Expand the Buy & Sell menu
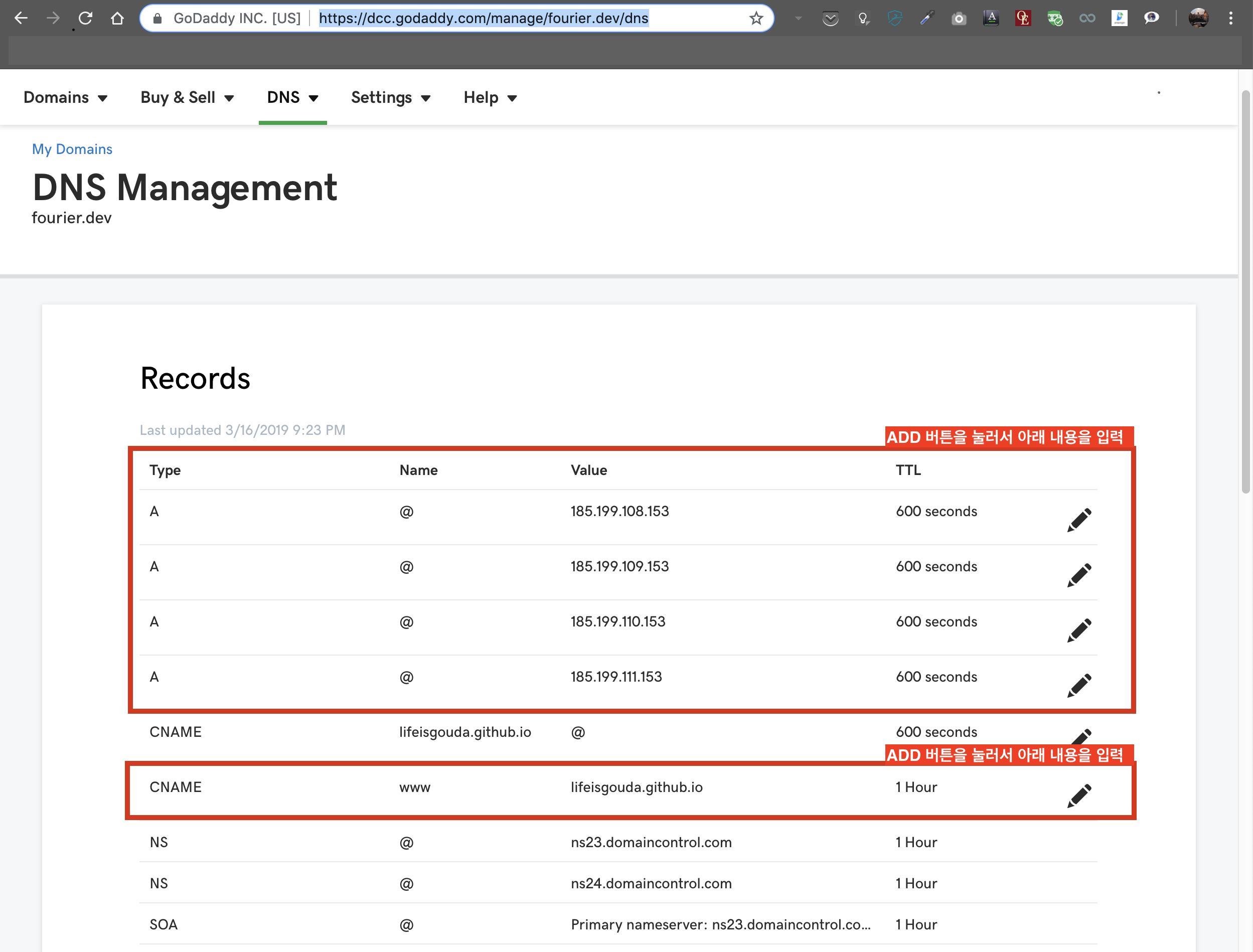The height and width of the screenshot is (952, 1253). (x=187, y=97)
